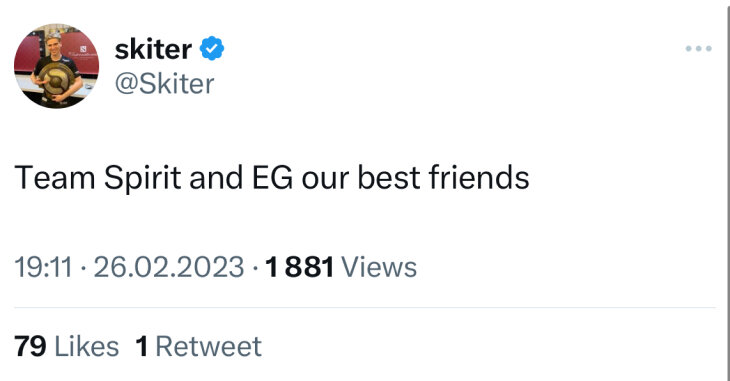Screen dimensions: 730x381
Task: Click the number 79 beside Likes
Action: click(30, 347)
